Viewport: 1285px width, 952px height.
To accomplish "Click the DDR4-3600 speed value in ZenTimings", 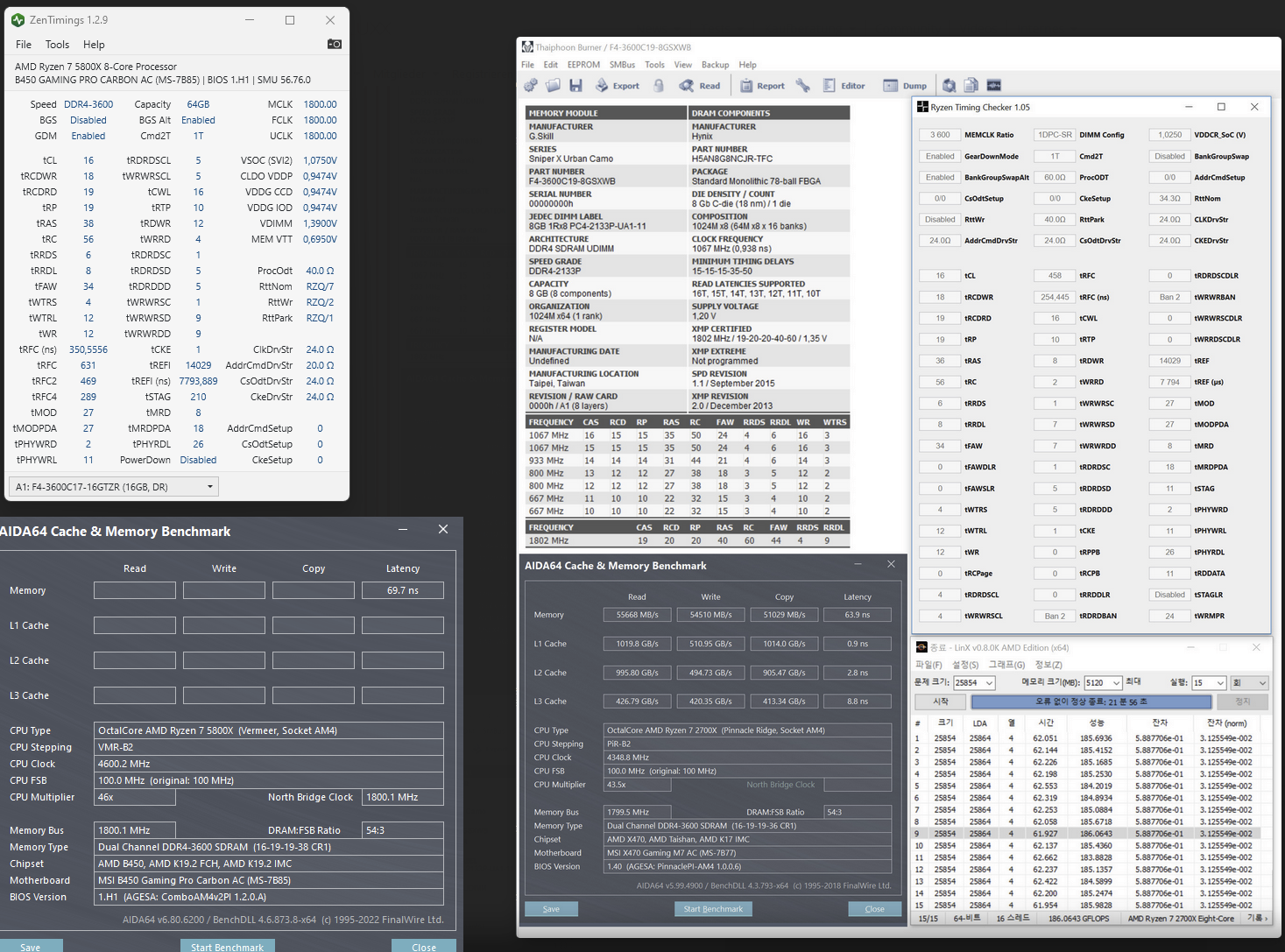I will coord(88,104).
